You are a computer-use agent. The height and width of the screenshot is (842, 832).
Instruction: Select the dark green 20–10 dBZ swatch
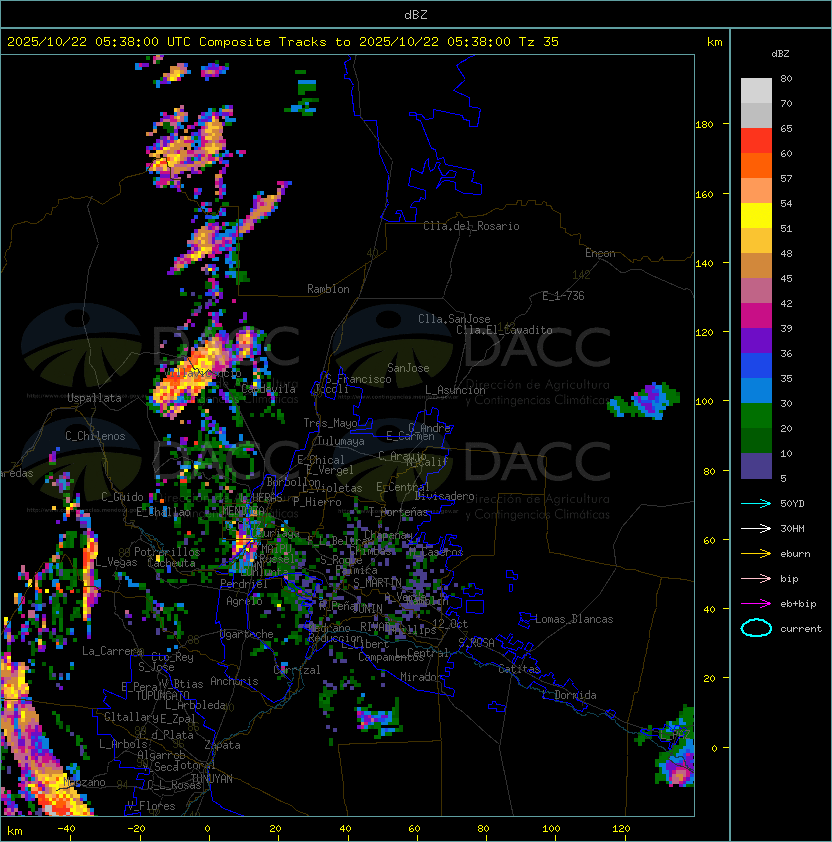(756, 440)
